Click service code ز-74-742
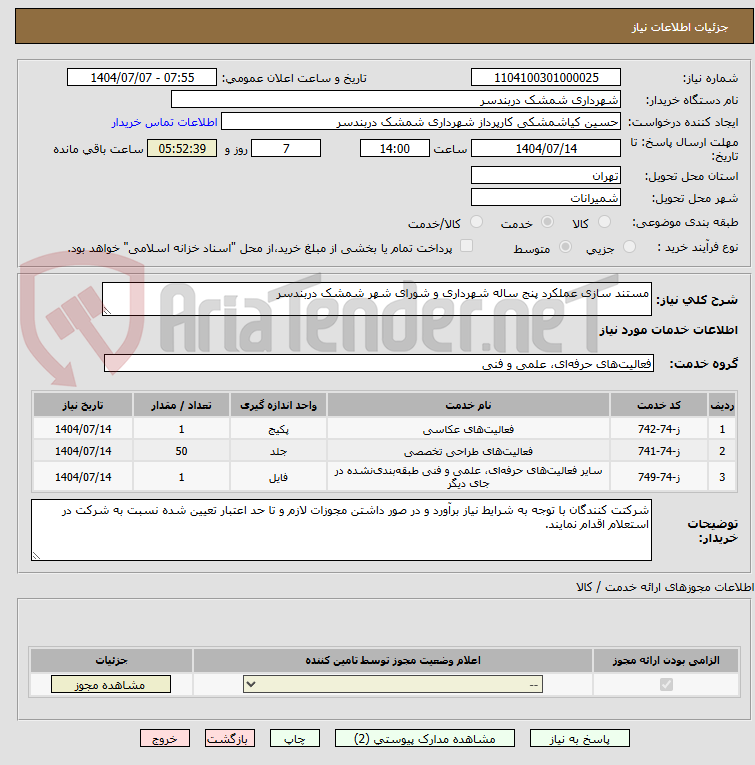The height and width of the screenshot is (765, 755). coord(658,429)
